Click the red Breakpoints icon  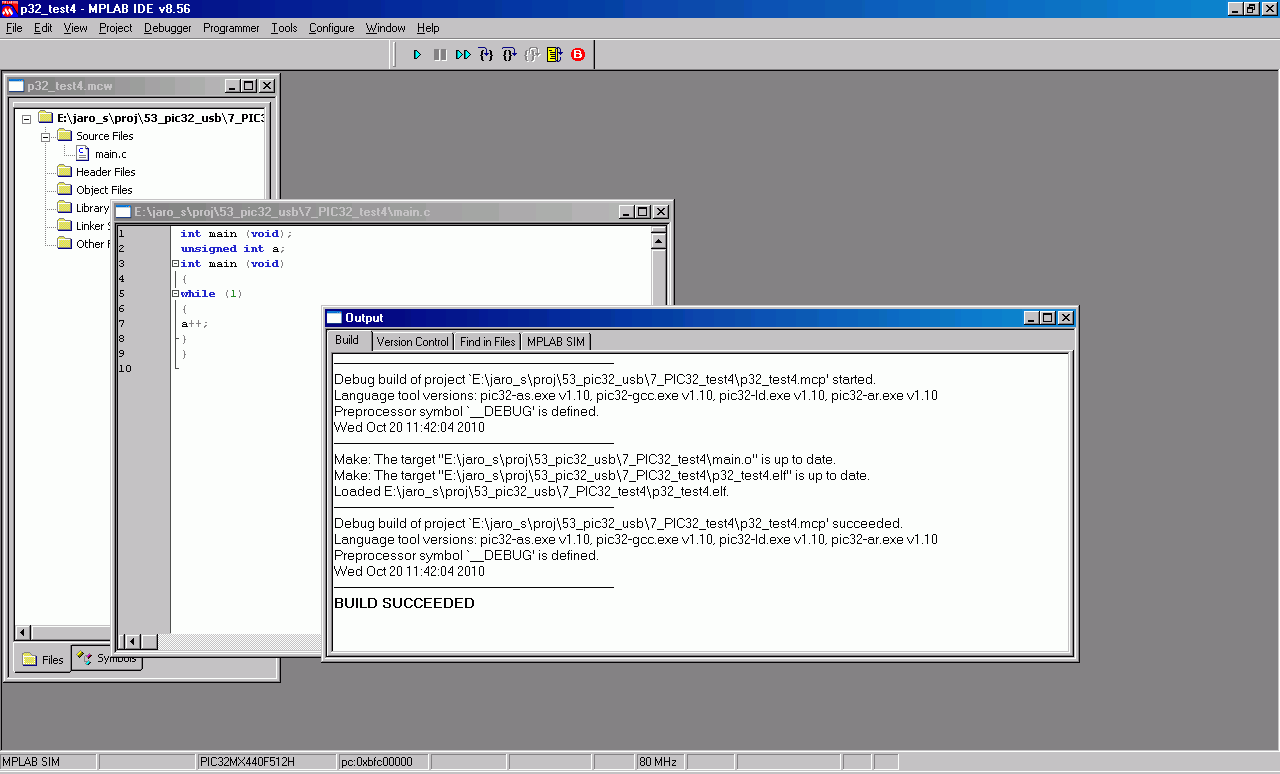578,54
